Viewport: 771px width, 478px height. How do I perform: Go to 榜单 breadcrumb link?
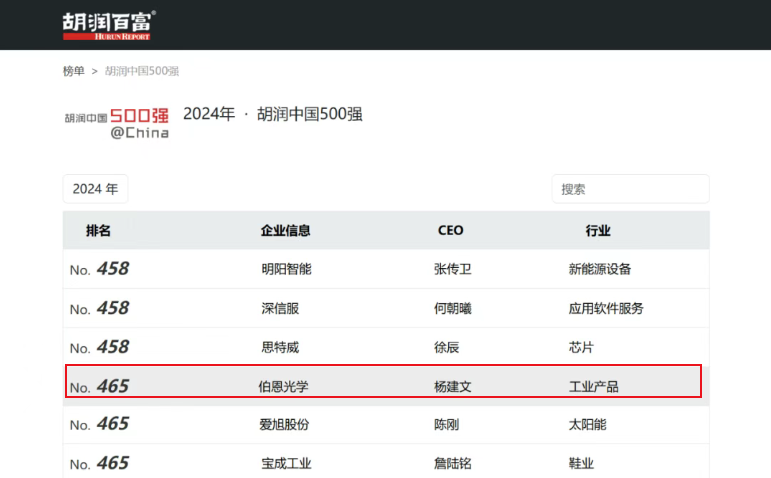pyautogui.click(x=74, y=71)
